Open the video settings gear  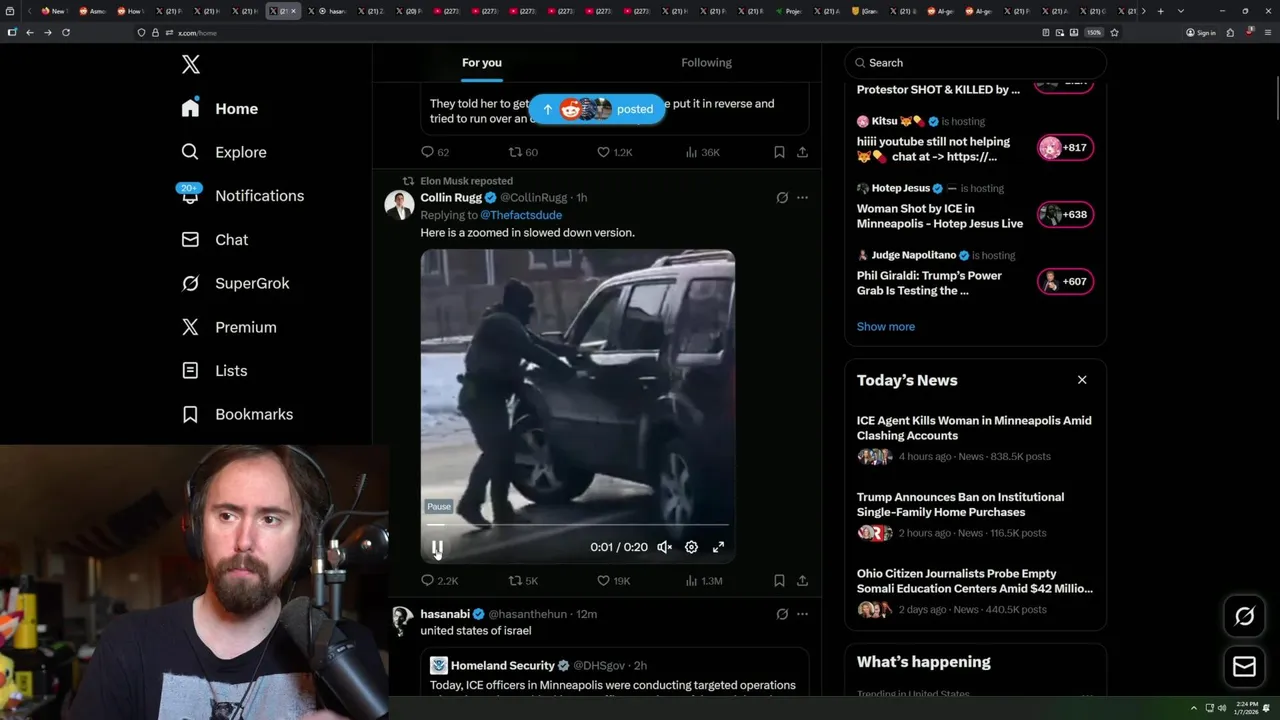[x=691, y=547]
